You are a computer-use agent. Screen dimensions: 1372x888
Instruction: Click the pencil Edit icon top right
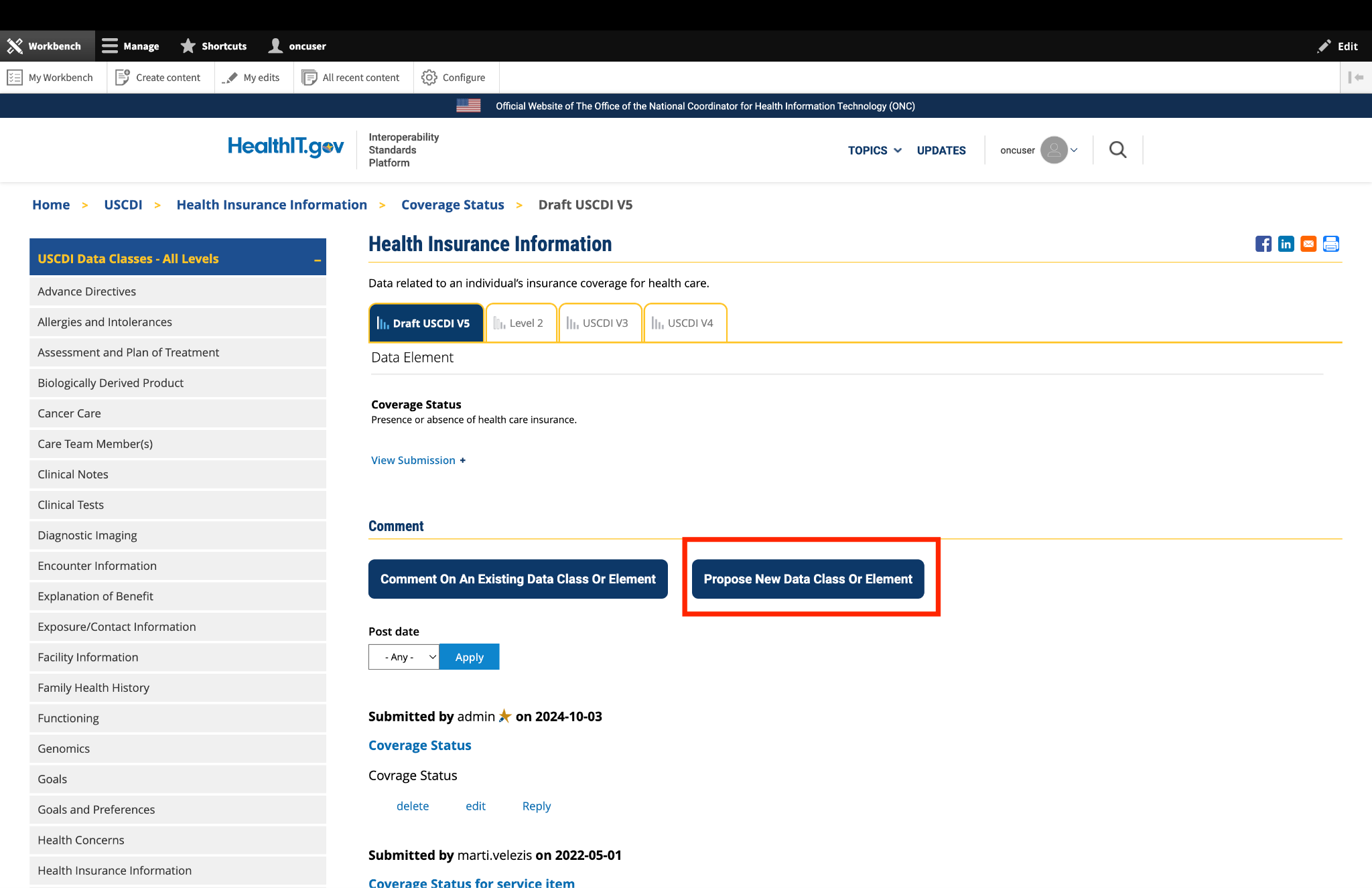[x=1324, y=46]
